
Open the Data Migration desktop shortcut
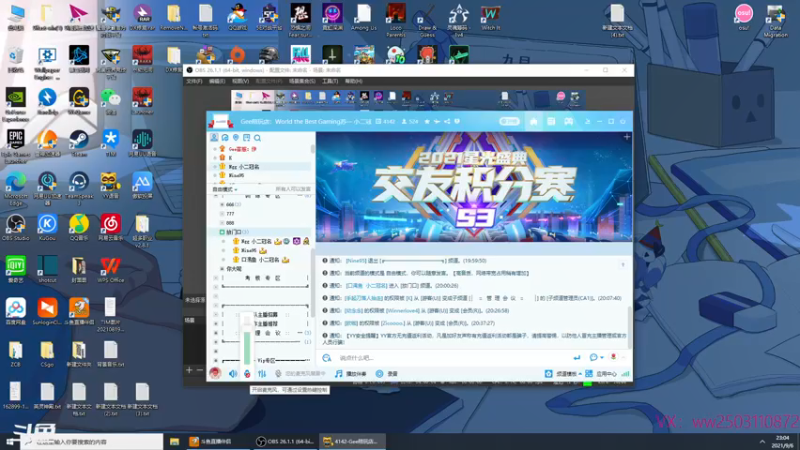[x=775, y=21]
